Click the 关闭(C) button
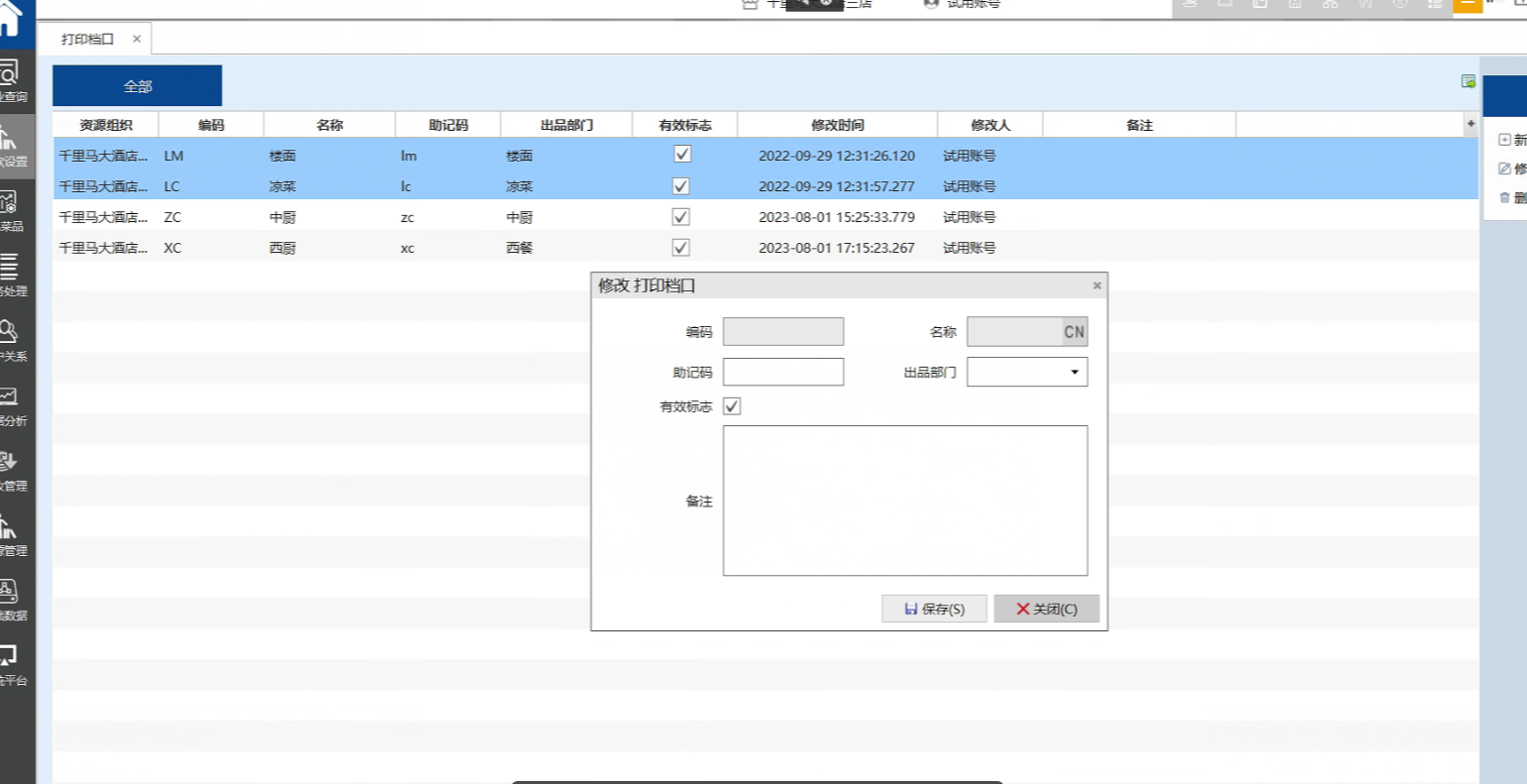Screen dimensions: 1527x784 [1046, 609]
